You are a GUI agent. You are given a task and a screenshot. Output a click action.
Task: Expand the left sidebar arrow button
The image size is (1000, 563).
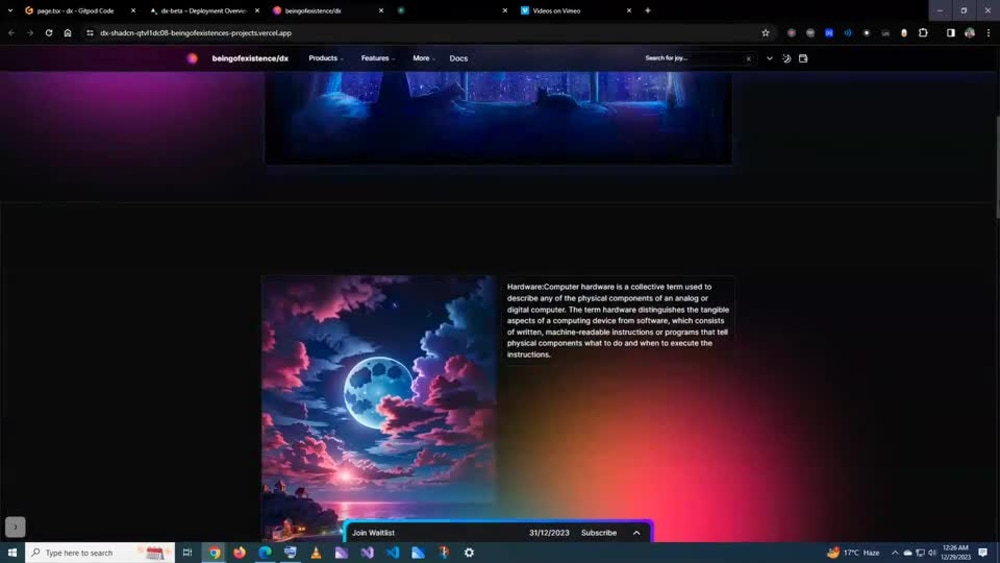[x=15, y=527]
